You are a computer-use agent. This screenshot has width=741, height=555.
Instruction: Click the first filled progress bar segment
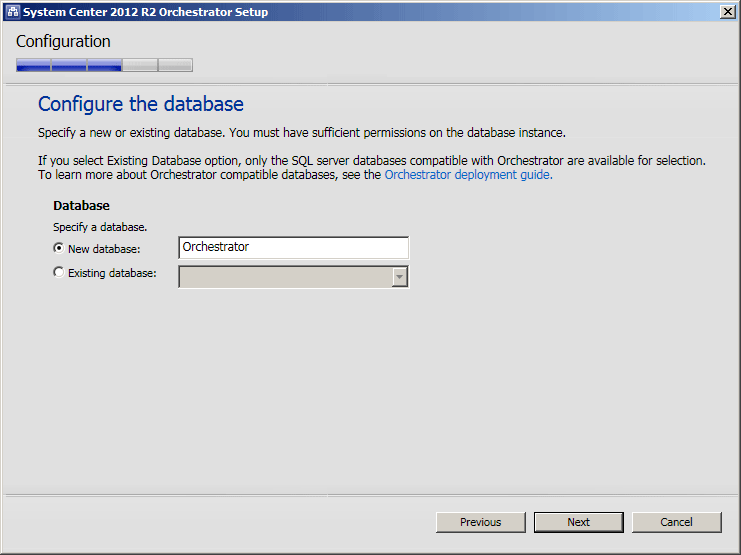coord(33,65)
